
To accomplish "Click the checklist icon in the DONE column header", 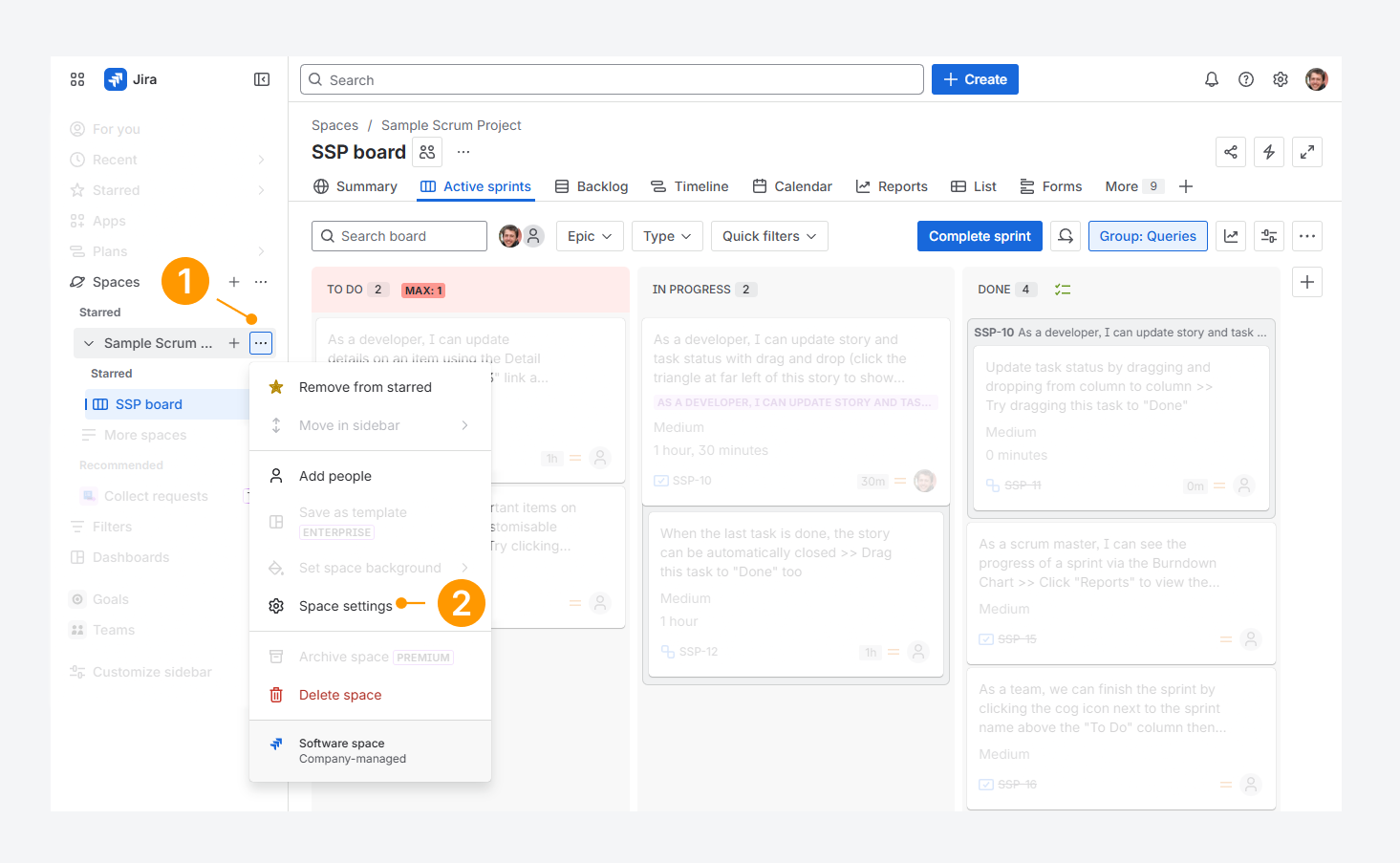I will pos(1063,290).
